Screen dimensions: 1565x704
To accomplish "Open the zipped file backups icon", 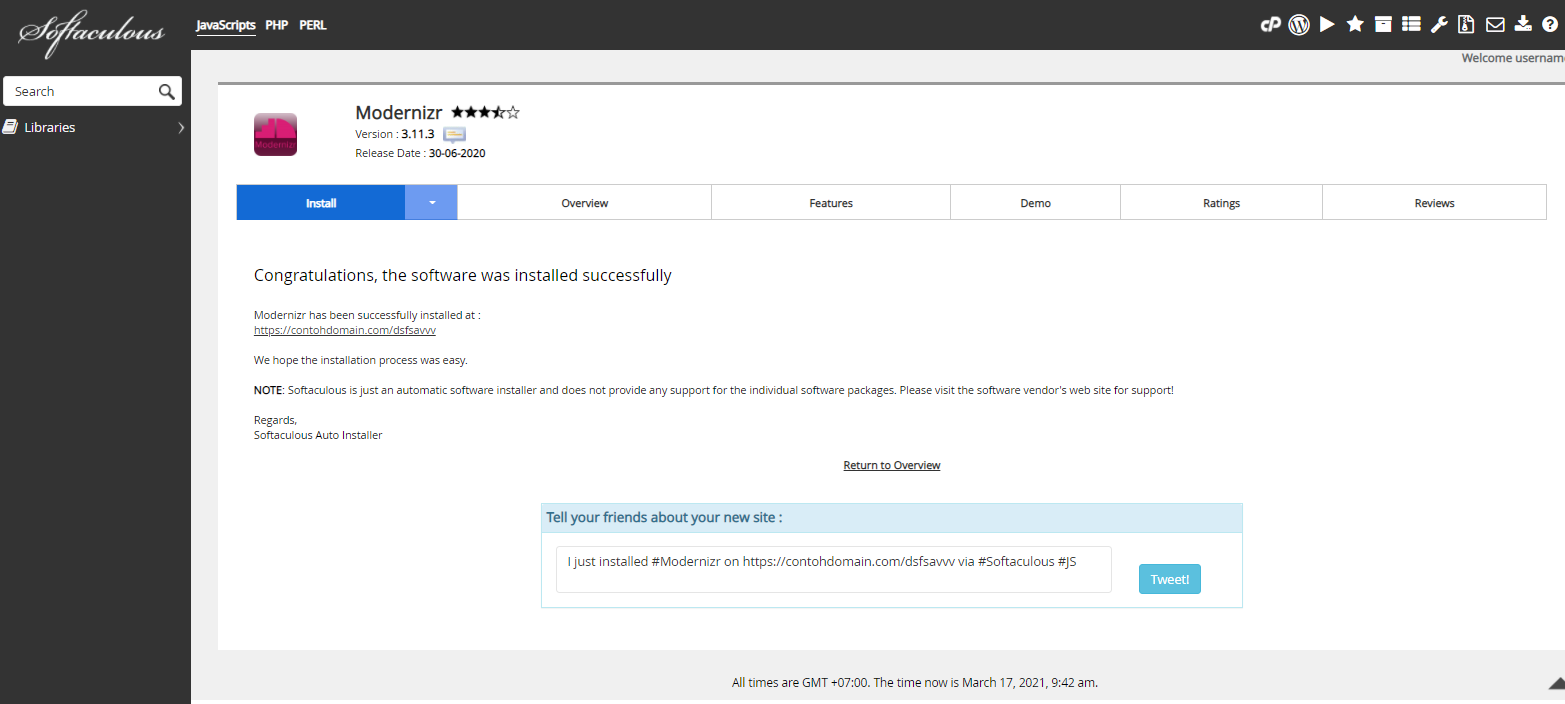I will (1467, 25).
